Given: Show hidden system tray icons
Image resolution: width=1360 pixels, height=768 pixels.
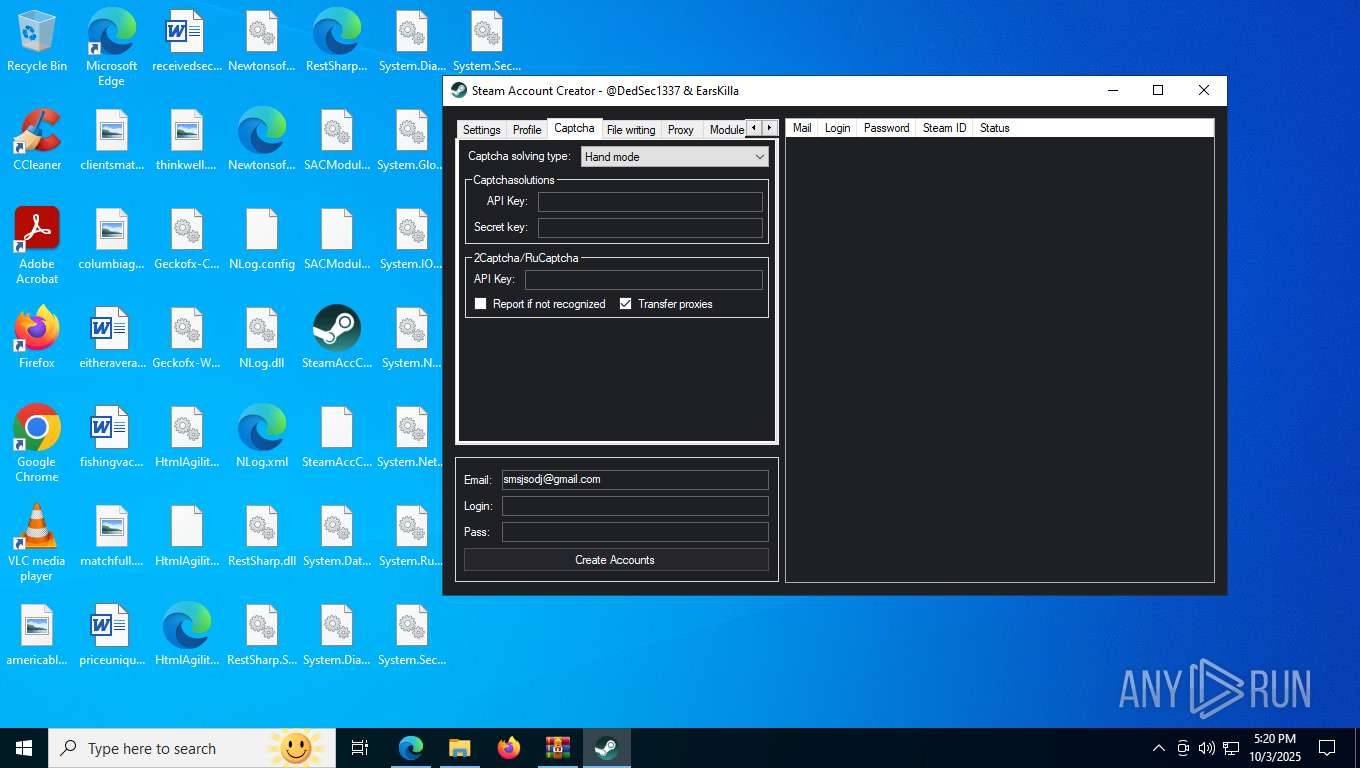Looking at the screenshot, I should tap(1159, 748).
